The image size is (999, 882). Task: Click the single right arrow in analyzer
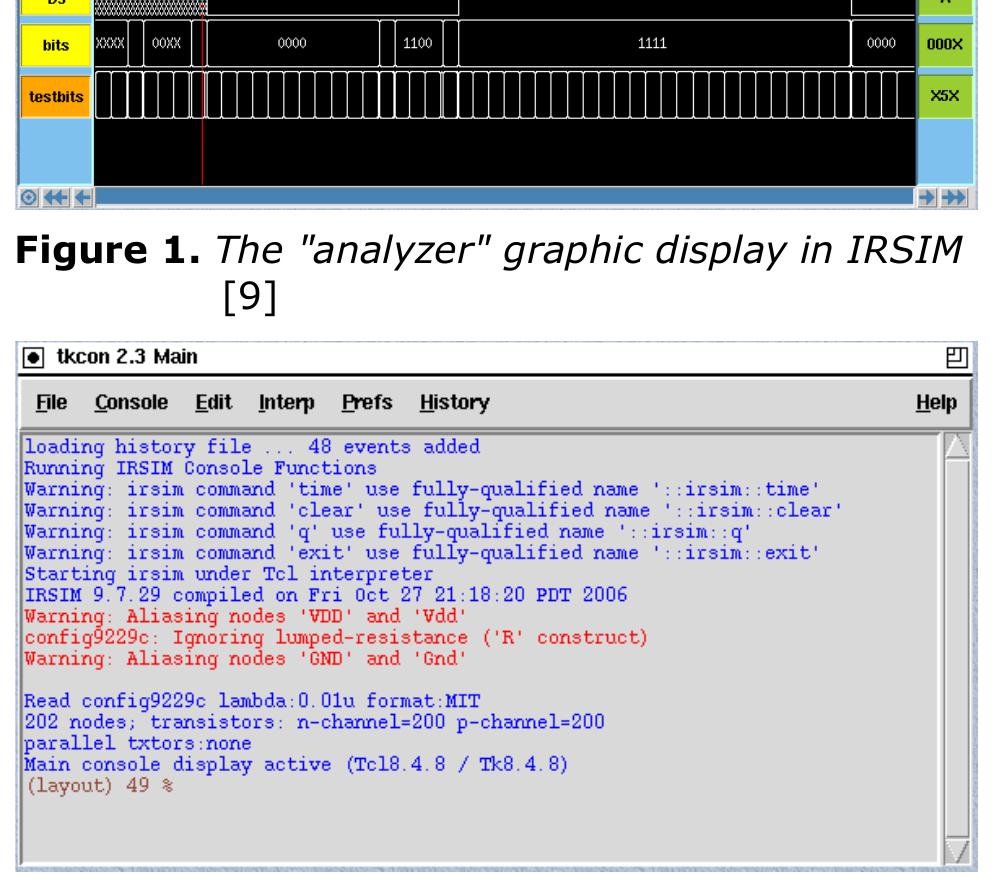tap(927, 198)
